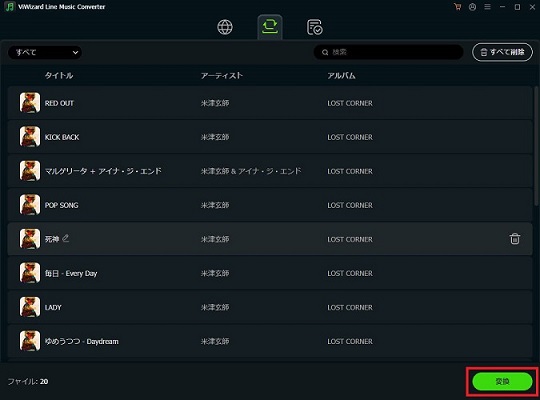Click the ファイル: 20 file count label
The height and width of the screenshot is (400, 540).
tap(28, 381)
